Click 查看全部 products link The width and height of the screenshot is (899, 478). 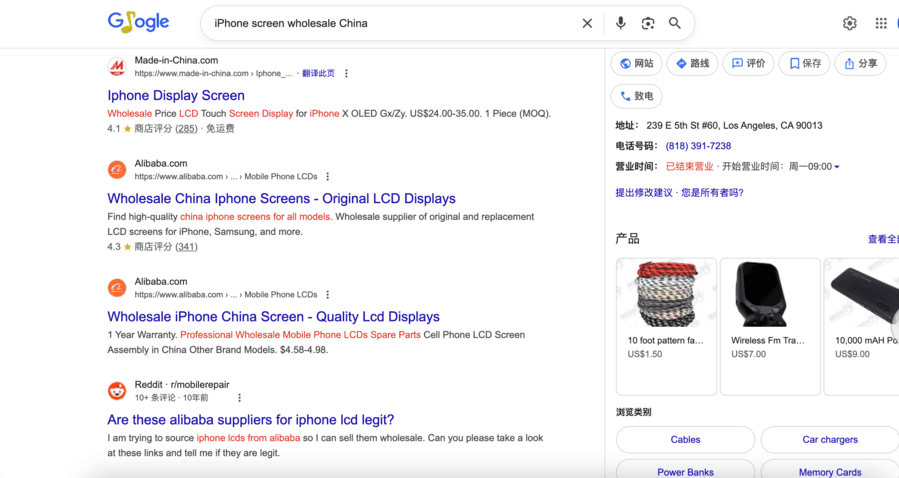coord(884,239)
